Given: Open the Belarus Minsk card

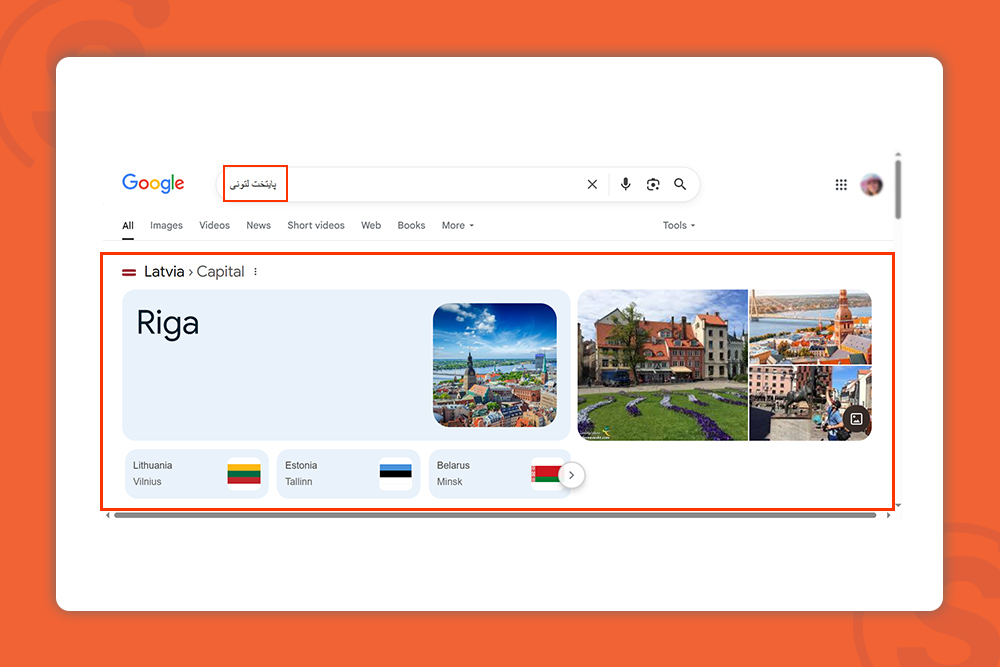Looking at the screenshot, I should click(x=499, y=474).
